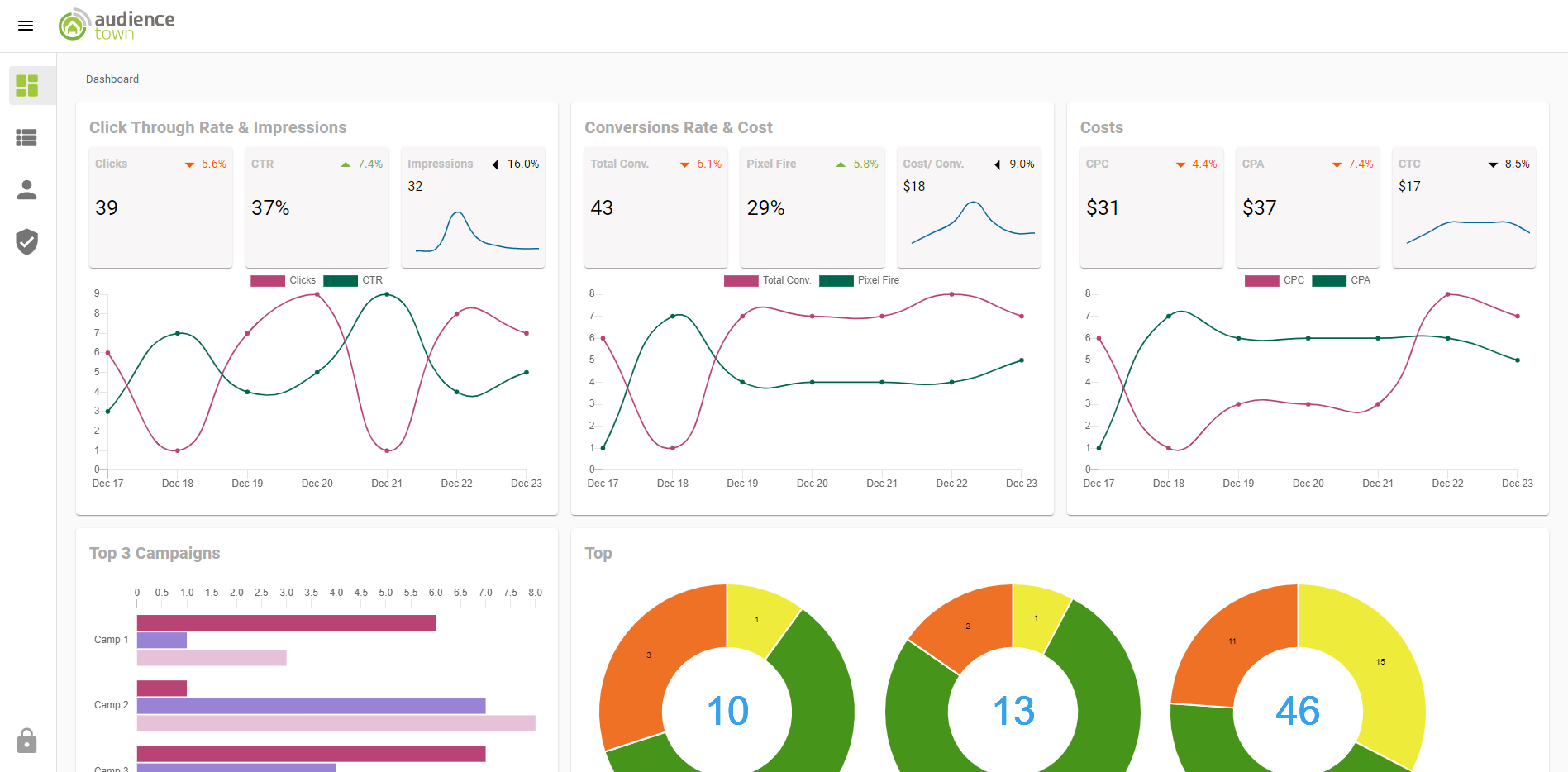Click the CPA cost card showing $37
This screenshot has width=1568, height=772.
click(1307, 207)
